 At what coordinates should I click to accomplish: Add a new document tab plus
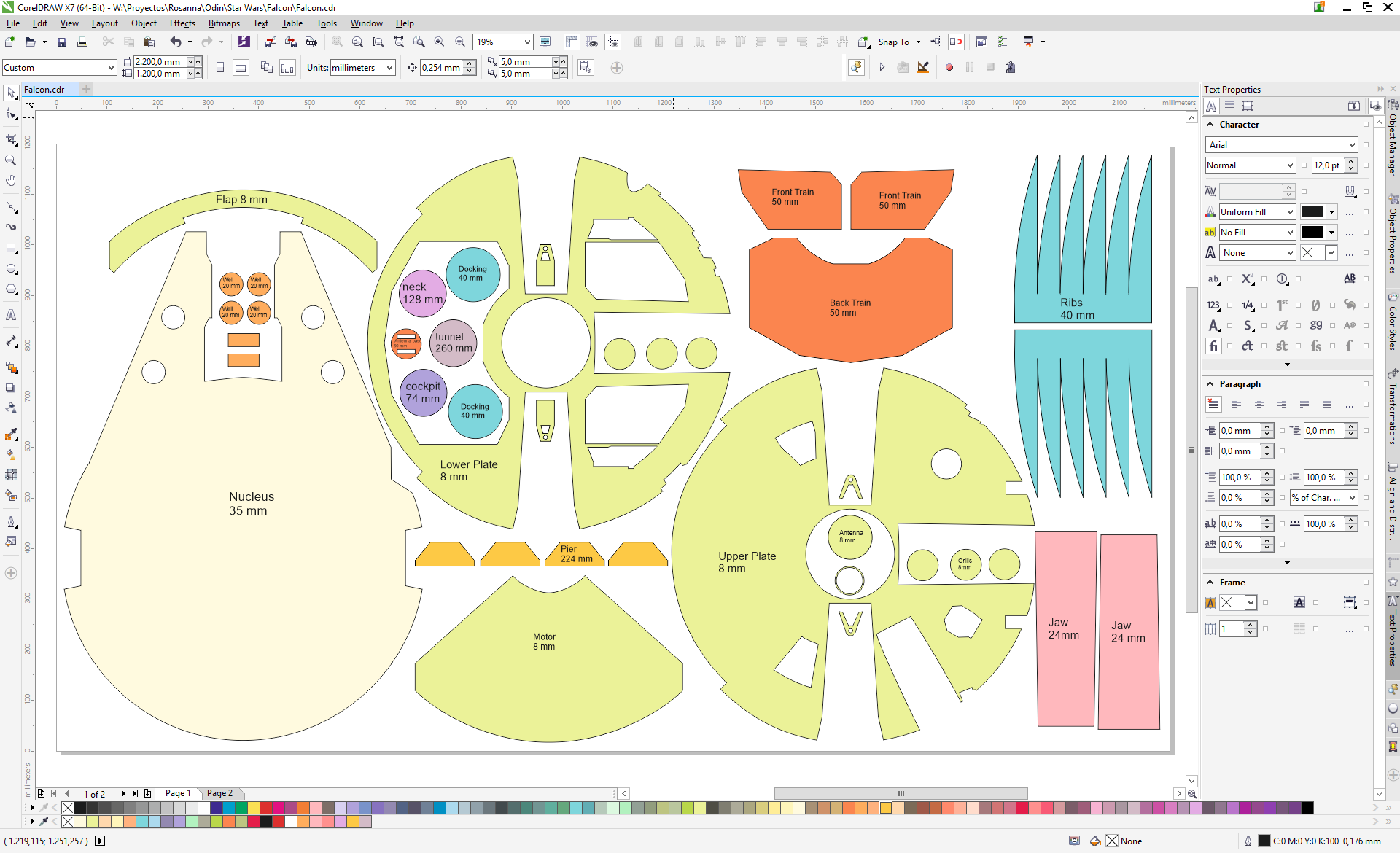[86, 89]
